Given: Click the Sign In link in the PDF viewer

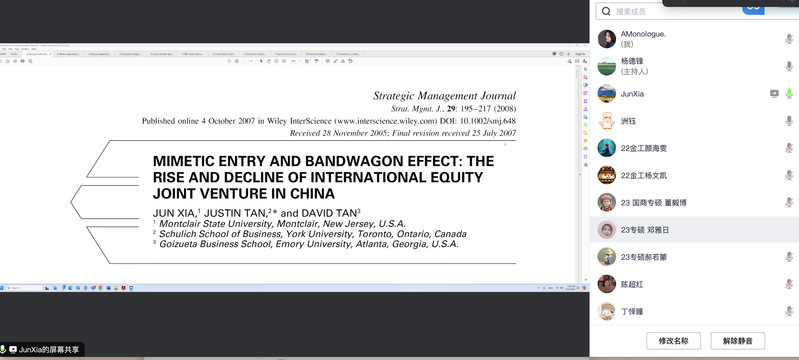Looking at the screenshot, I should tap(580, 54).
